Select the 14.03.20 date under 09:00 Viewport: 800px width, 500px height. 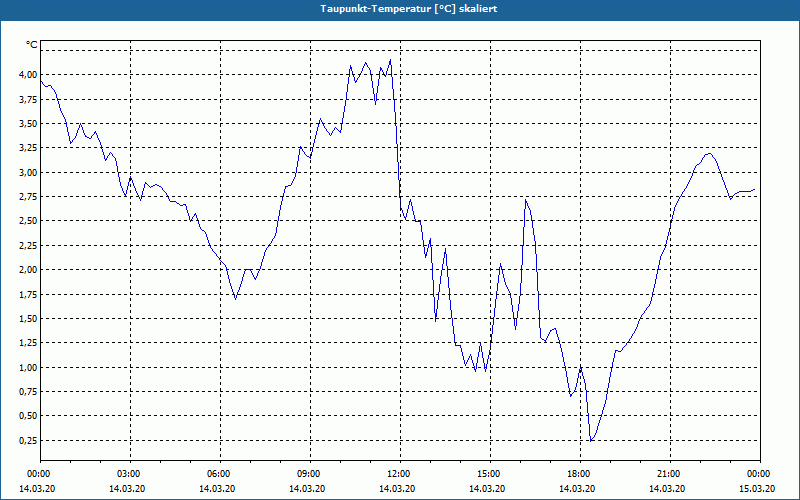click(x=307, y=488)
